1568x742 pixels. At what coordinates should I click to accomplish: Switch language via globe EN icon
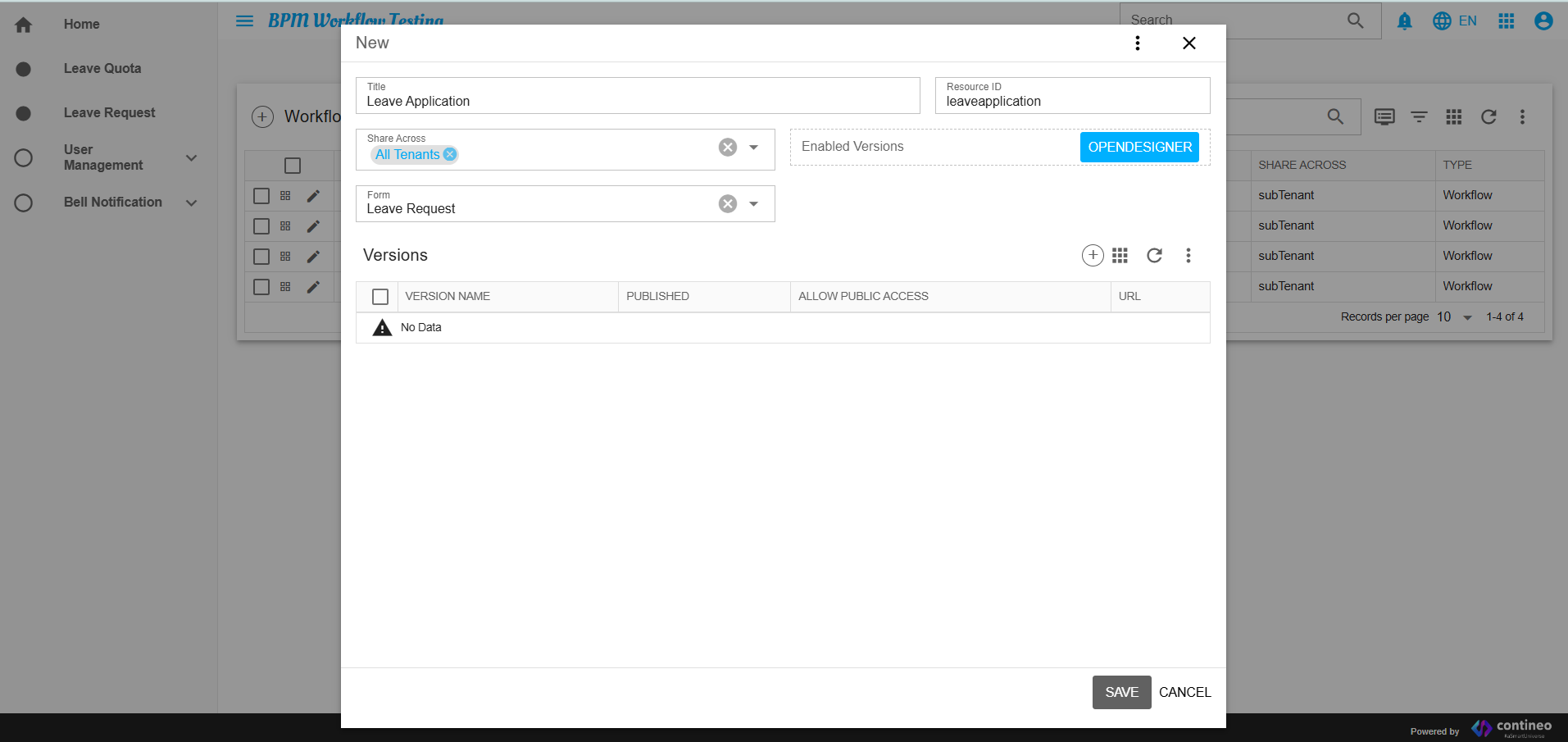(1455, 21)
